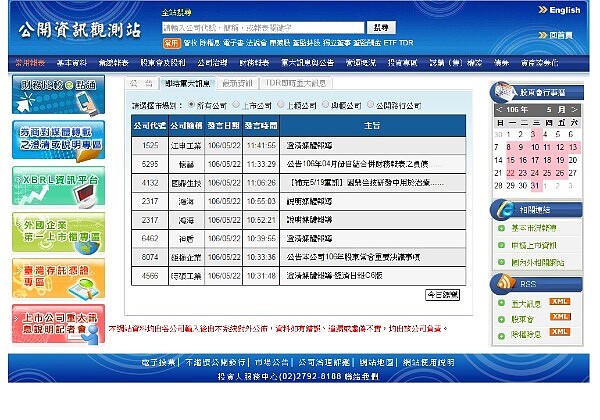
Task: Open the 財務比較e點通 banner
Action: click(x=58, y=94)
